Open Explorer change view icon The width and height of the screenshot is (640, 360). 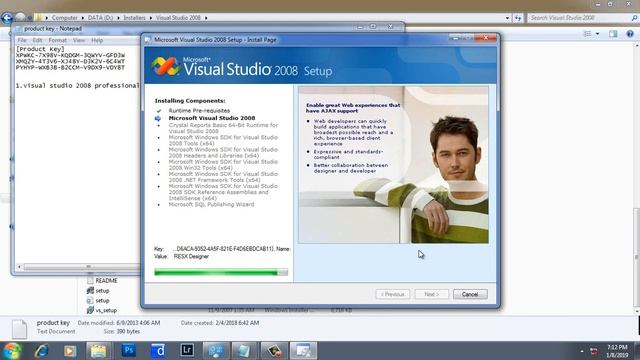[x=587, y=34]
